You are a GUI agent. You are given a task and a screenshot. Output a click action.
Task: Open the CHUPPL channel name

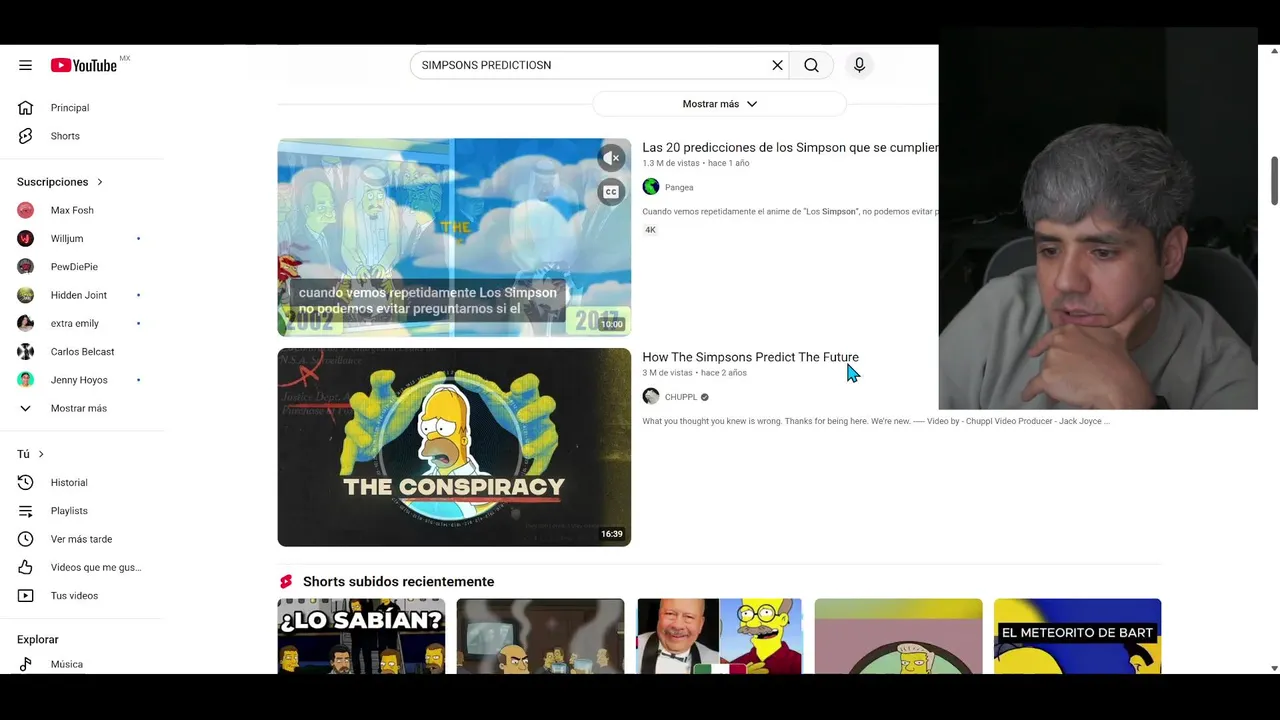pyautogui.click(x=681, y=397)
